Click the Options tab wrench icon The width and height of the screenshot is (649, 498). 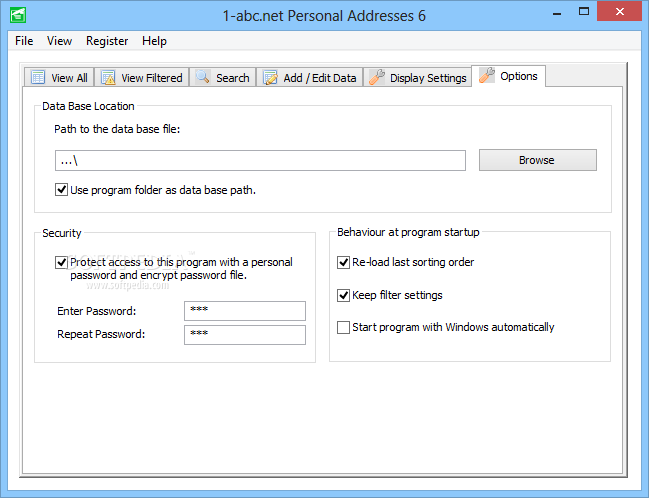(487, 75)
